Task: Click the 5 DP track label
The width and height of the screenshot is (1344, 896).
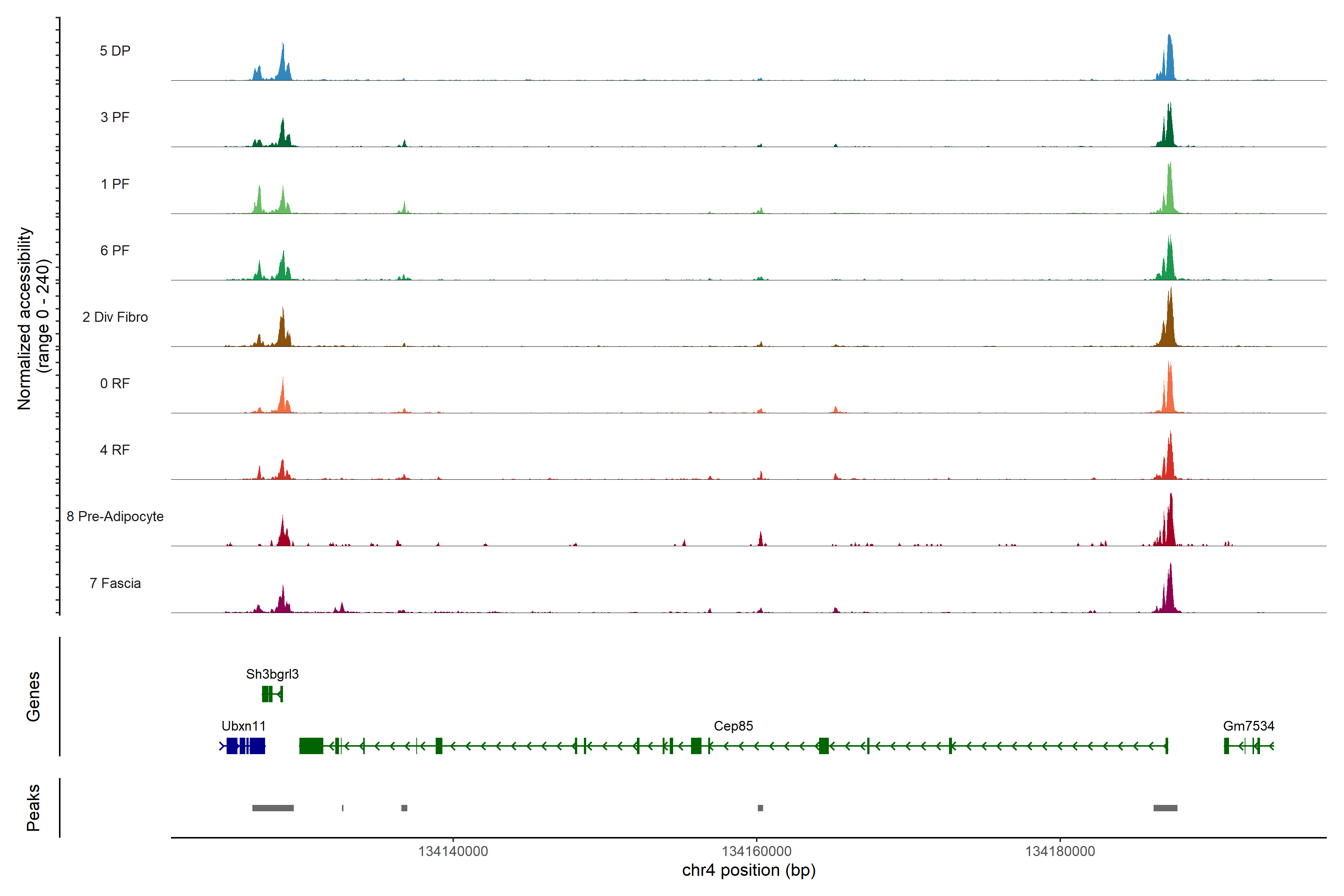Action: point(115,51)
